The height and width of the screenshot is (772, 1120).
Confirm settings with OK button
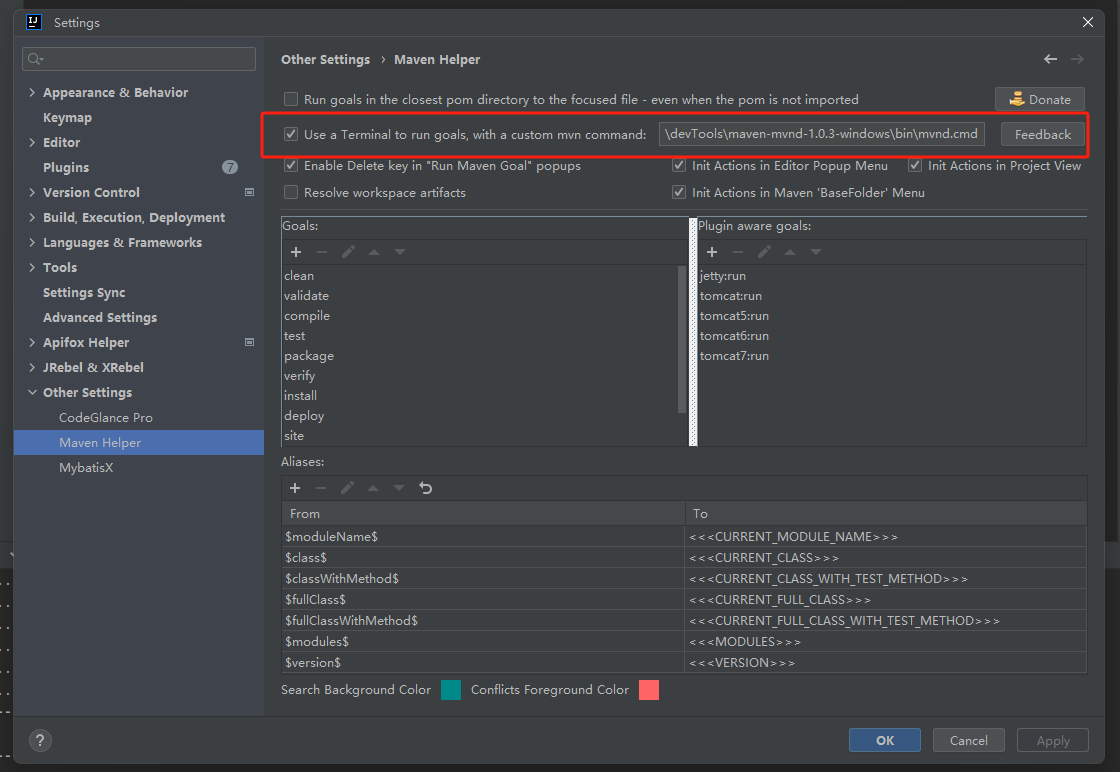coord(884,740)
